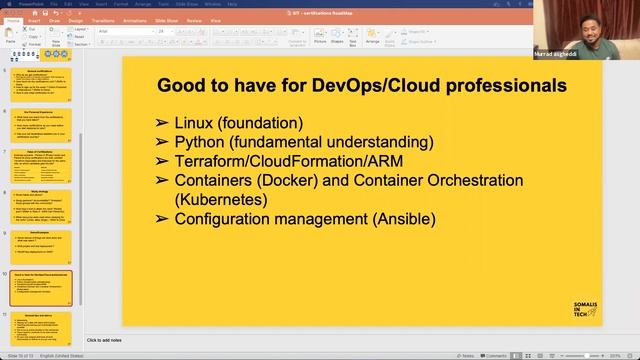
Task: Switch to Reading view icon
Action: 540,356
